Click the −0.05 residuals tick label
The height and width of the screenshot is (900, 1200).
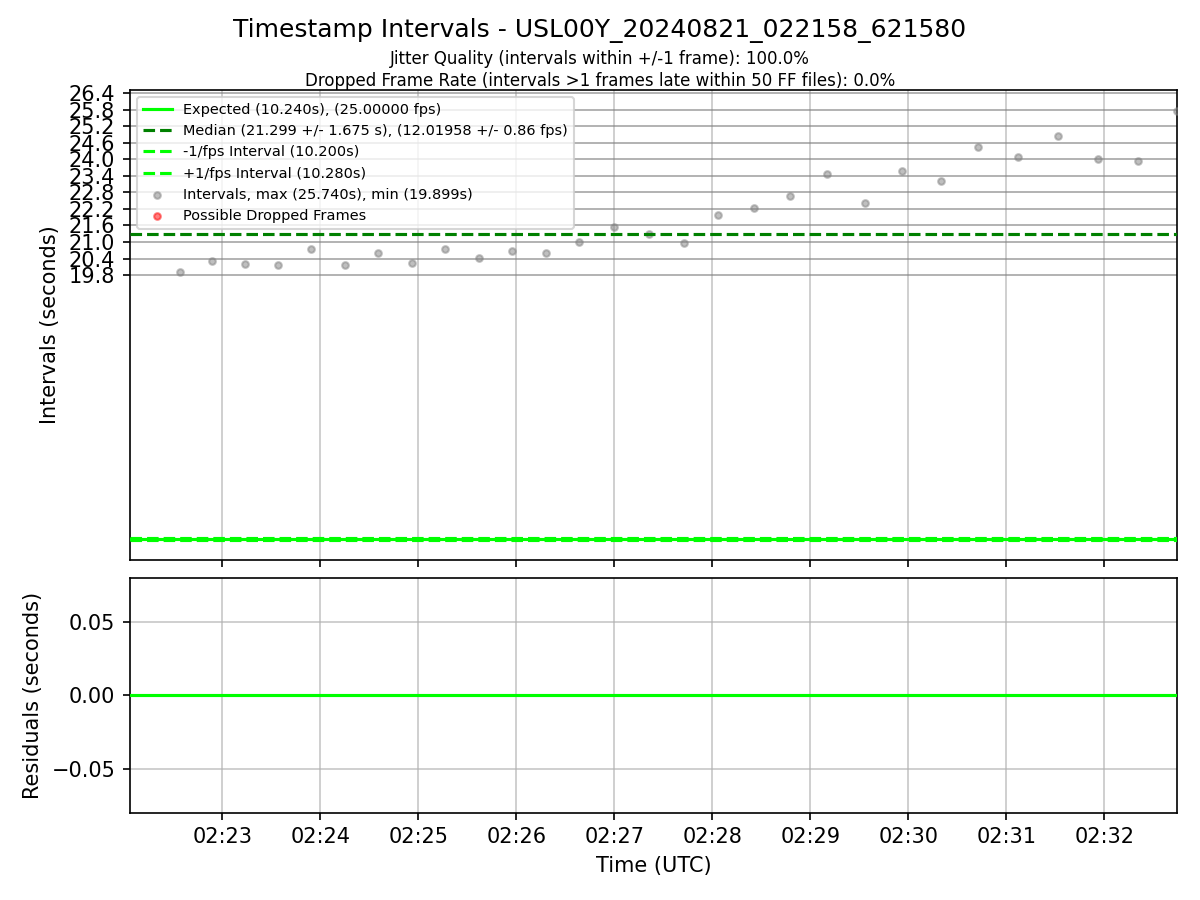[x=84, y=769]
